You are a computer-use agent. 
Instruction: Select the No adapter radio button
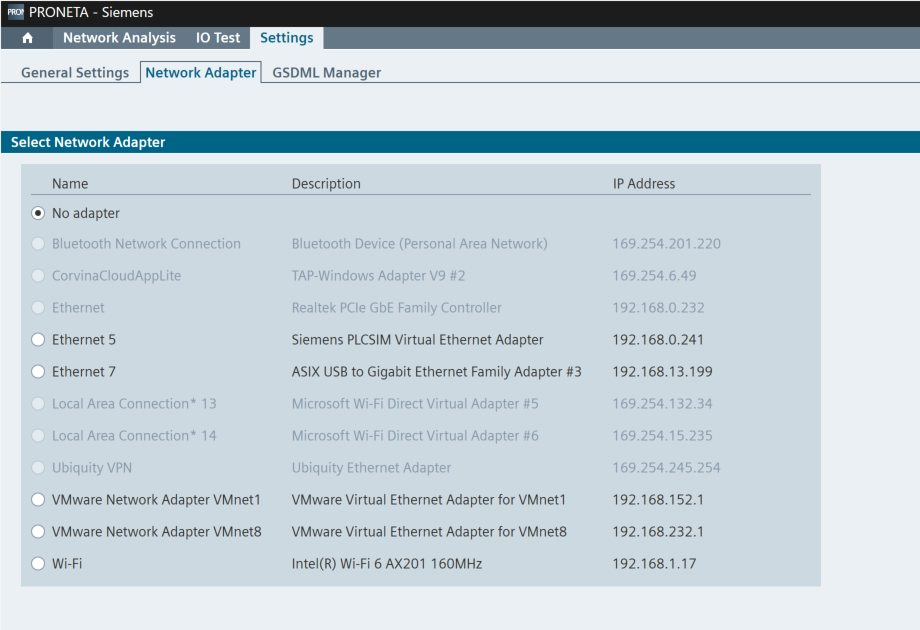pos(38,213)
